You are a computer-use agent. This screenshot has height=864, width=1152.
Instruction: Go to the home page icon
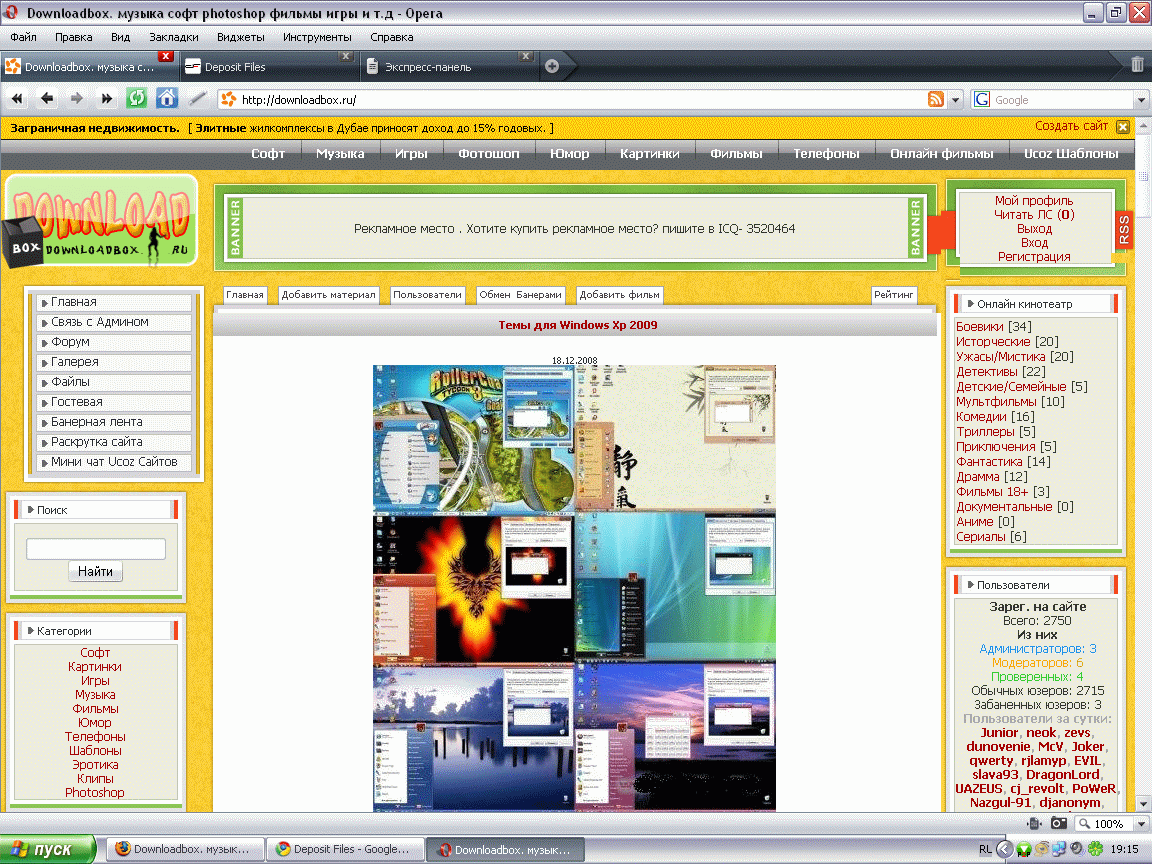coord(167,98)
